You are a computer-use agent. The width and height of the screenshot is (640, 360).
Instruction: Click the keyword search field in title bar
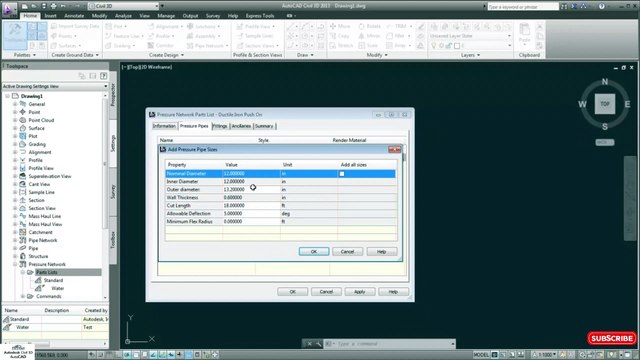[523, 7]
